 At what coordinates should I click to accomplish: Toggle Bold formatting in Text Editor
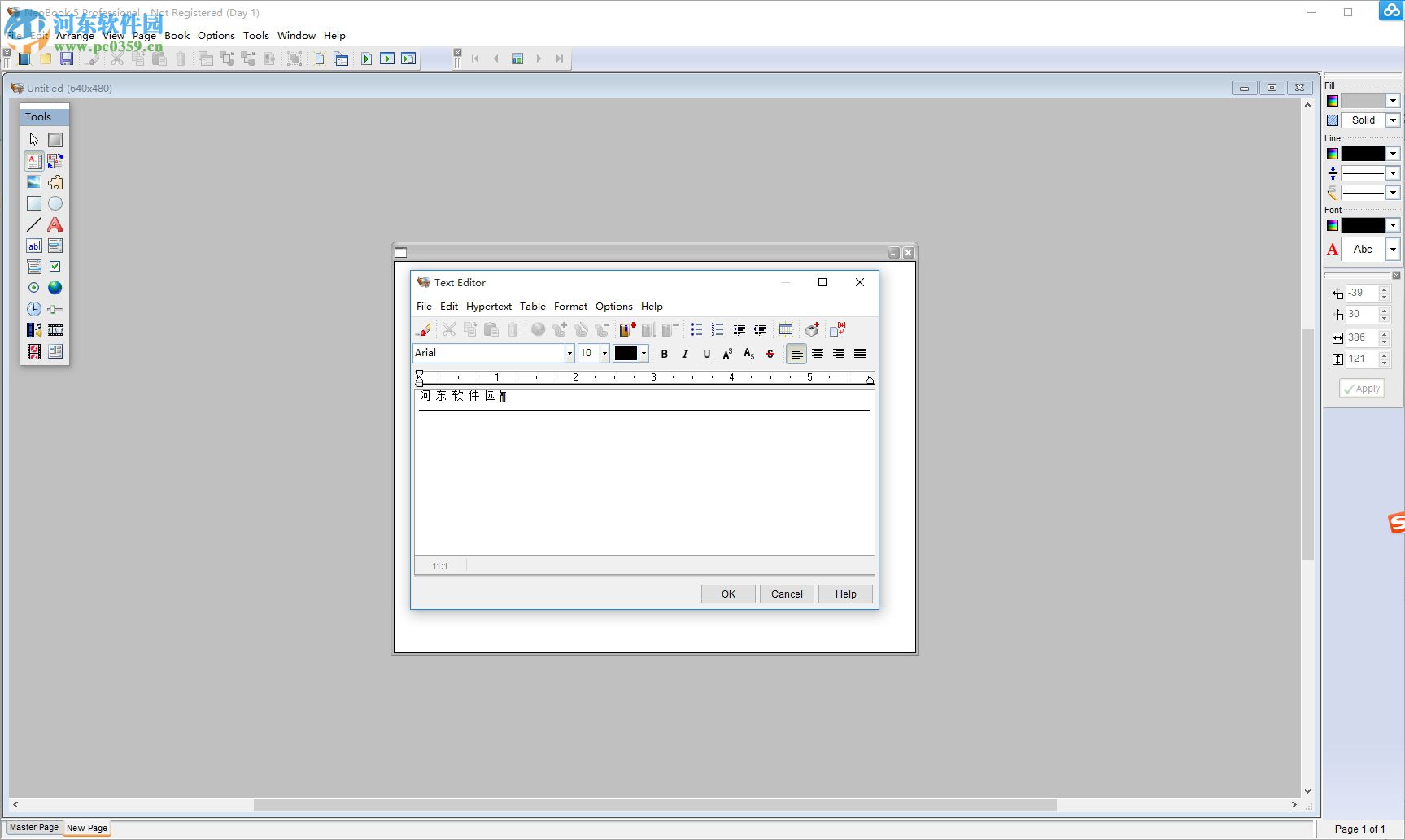point(665,354)
